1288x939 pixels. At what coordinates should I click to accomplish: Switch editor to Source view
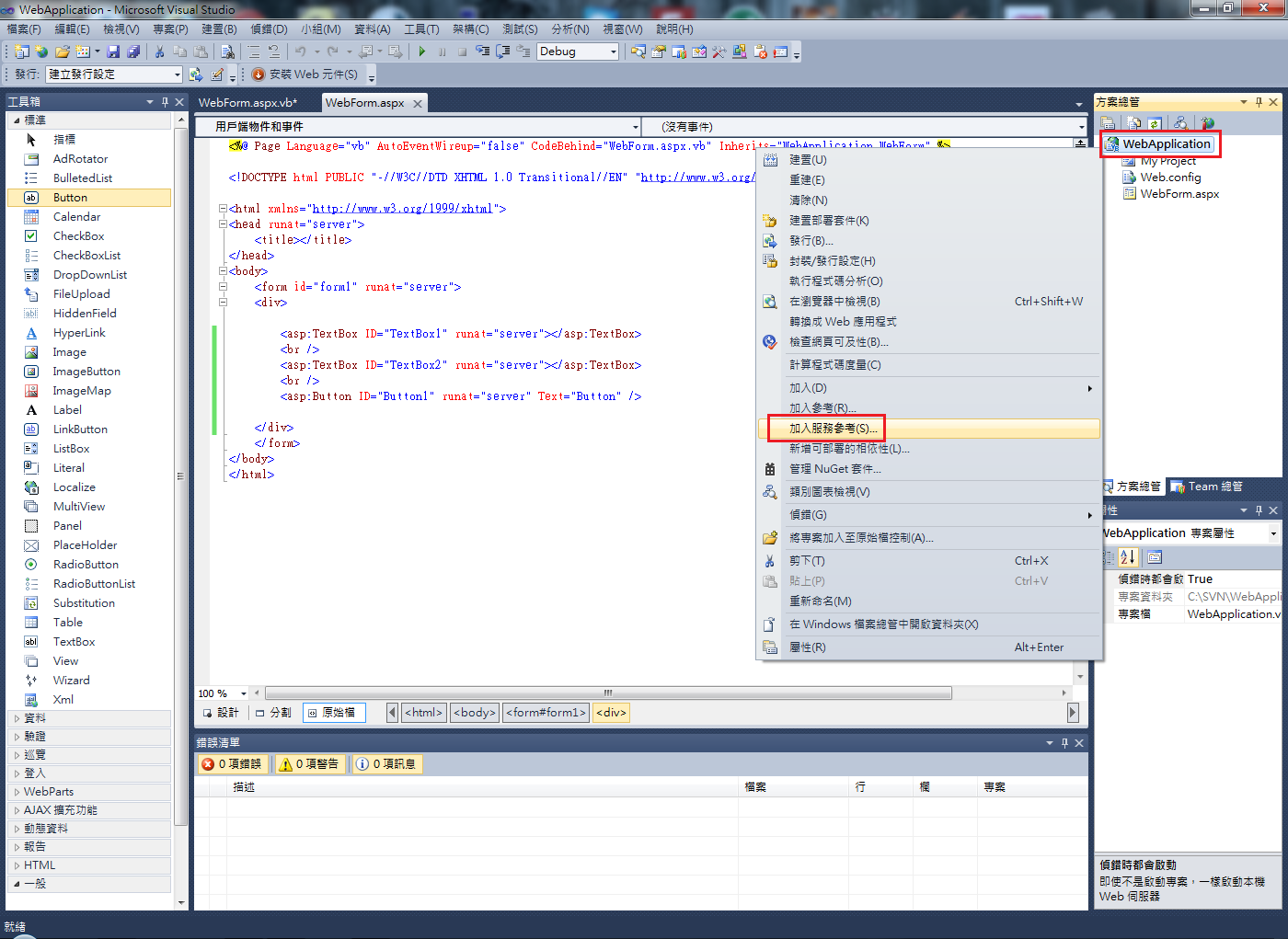pos(333,713)
